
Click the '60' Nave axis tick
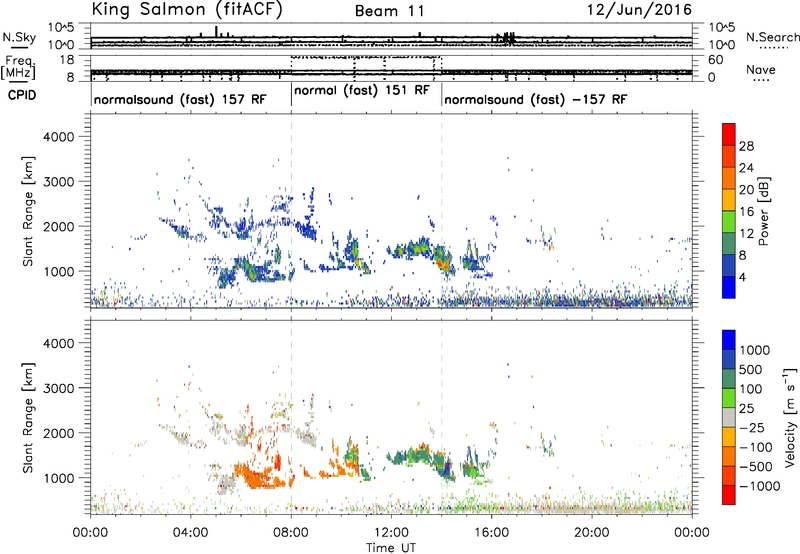pyautogui.click(x=715, y=60)
